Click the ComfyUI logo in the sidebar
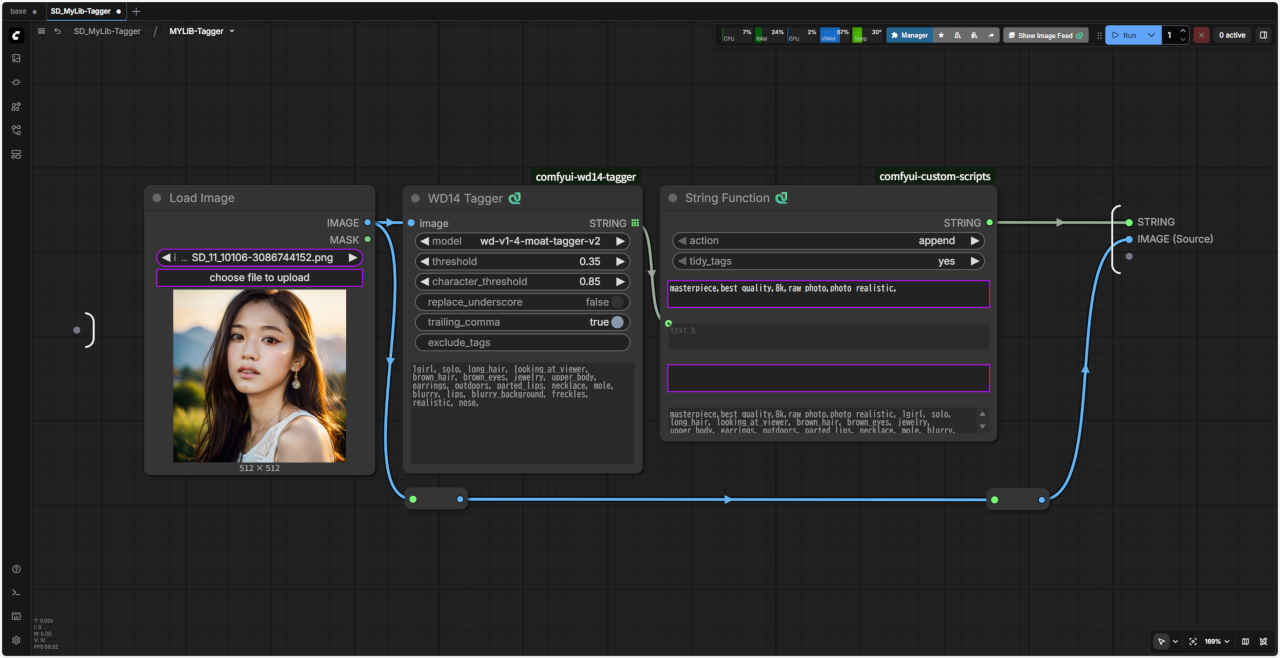The height and width of the screenshot is (658, 1280). point(16,35)
